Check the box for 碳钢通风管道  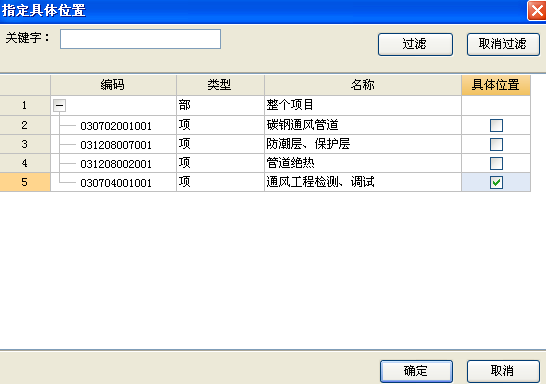[x=496, y=125]
